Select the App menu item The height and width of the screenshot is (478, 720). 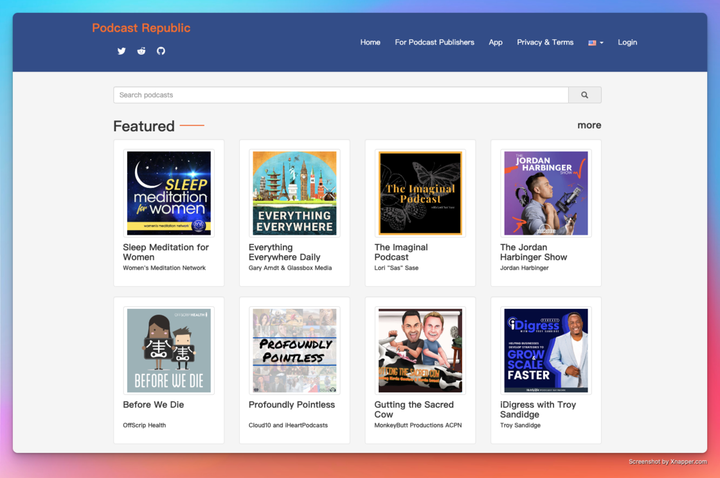tap(495, 43)
